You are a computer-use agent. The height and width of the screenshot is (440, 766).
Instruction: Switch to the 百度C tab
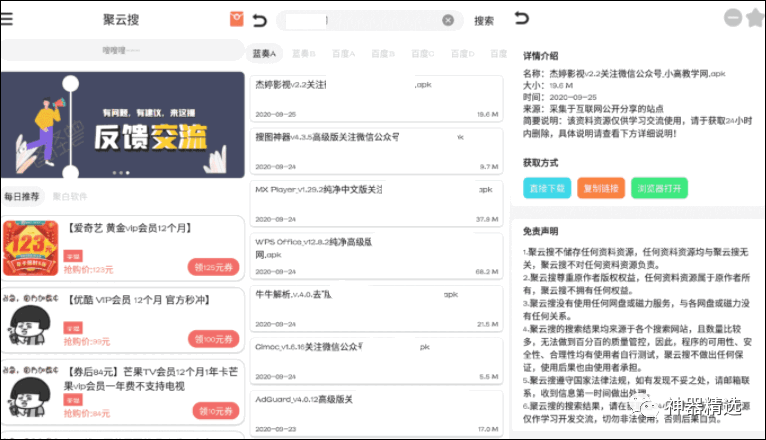(x=423, y=54)
